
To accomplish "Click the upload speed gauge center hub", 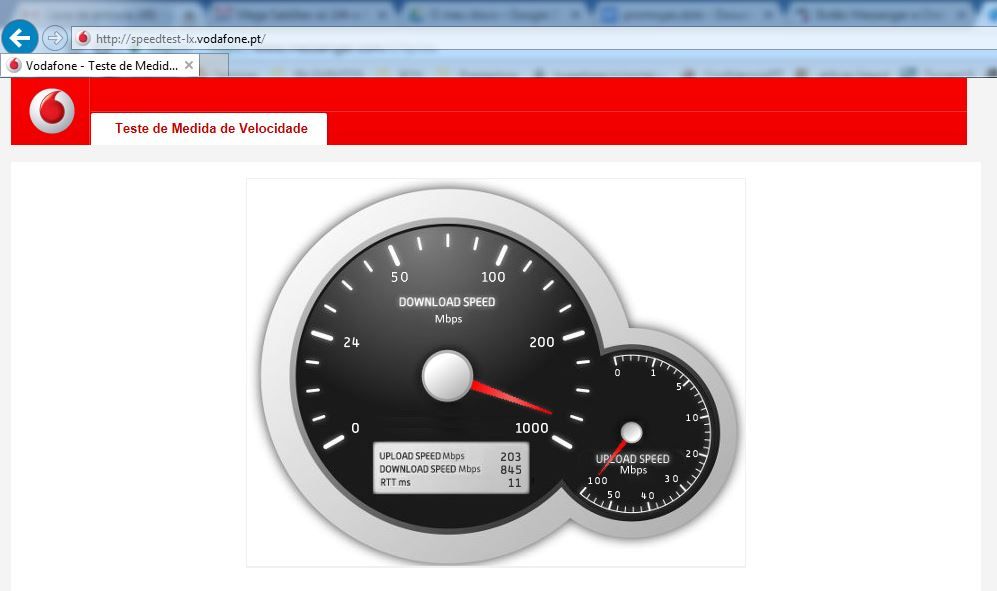I will click(631, 432).
